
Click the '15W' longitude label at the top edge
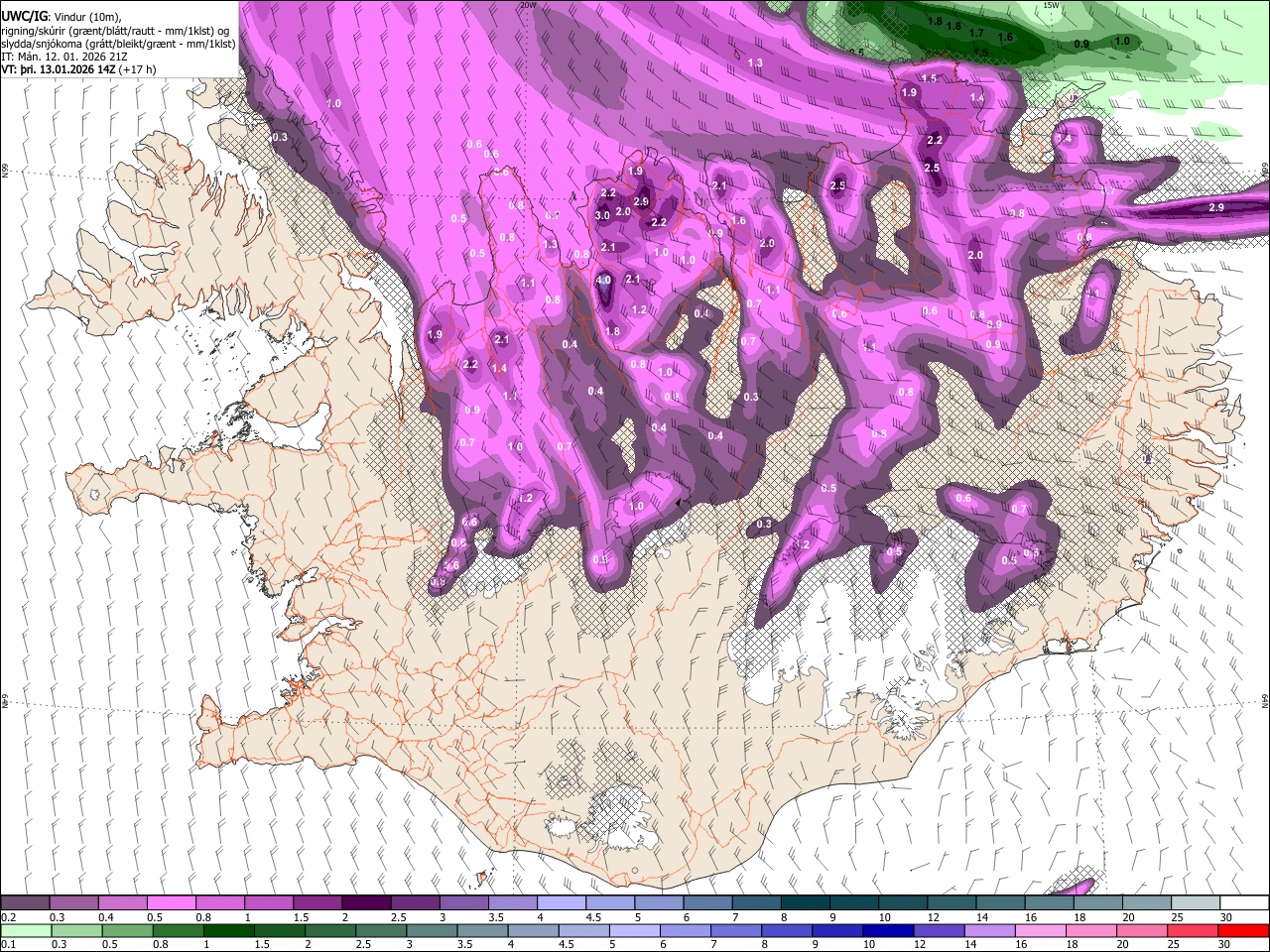1051,5
